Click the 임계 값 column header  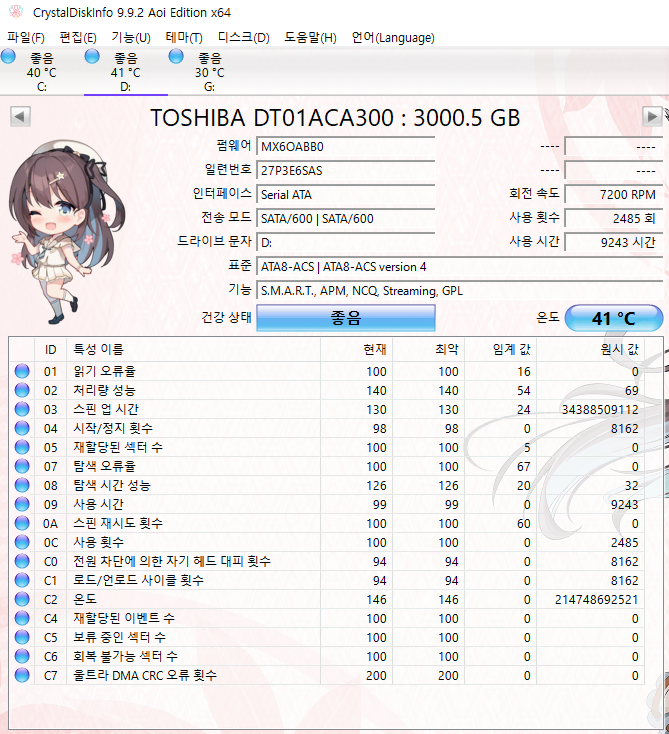[500, 349]
